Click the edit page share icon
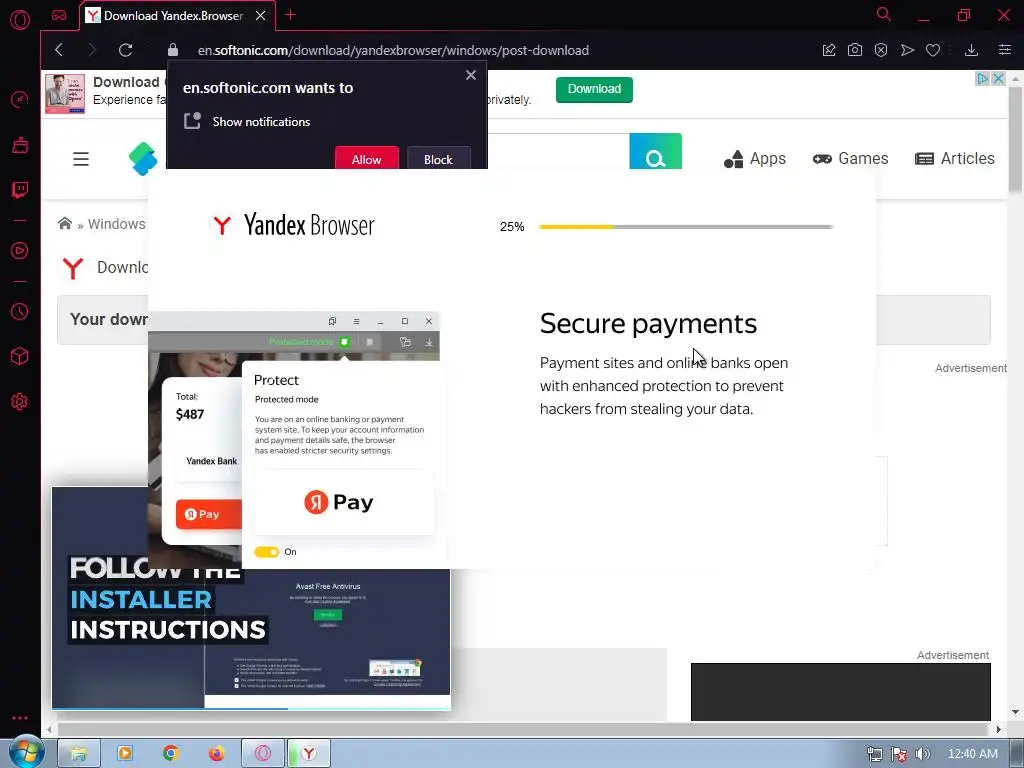The height and width of the screenshot is (768, 1024). coord(829,50)
